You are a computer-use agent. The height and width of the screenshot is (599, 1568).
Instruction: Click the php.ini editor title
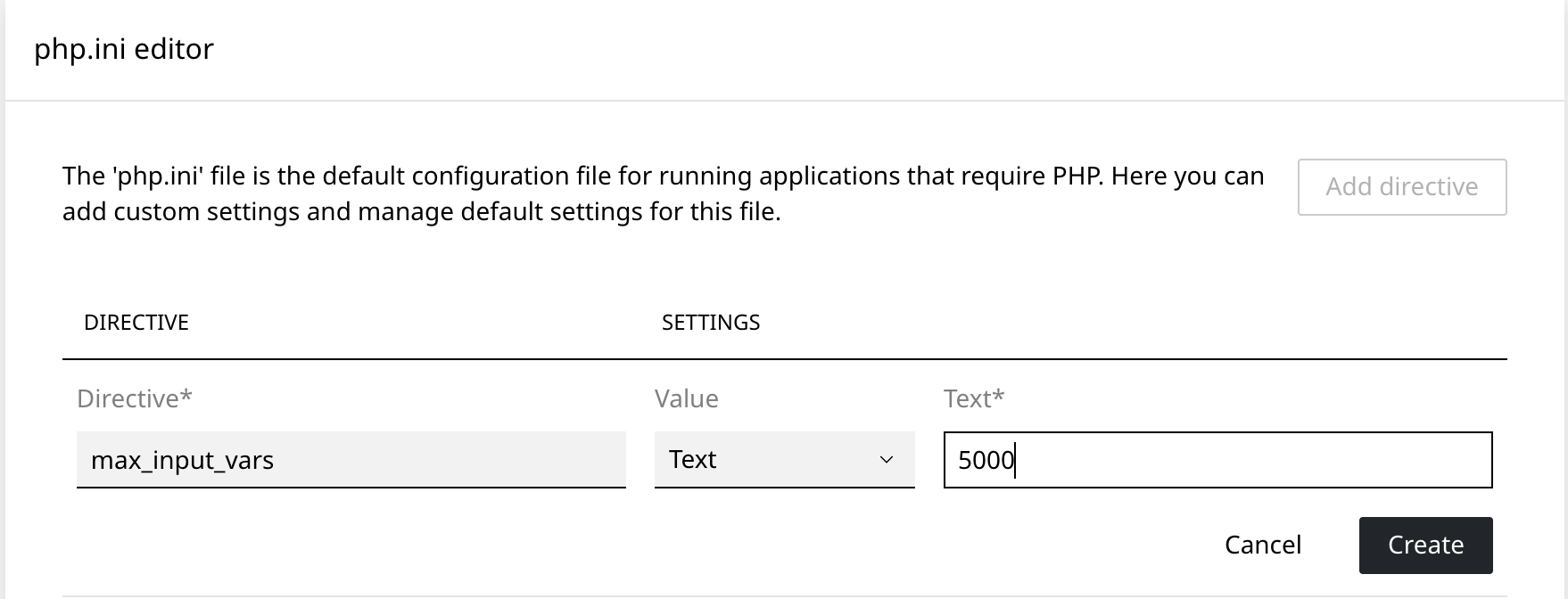tap(124, 49)
